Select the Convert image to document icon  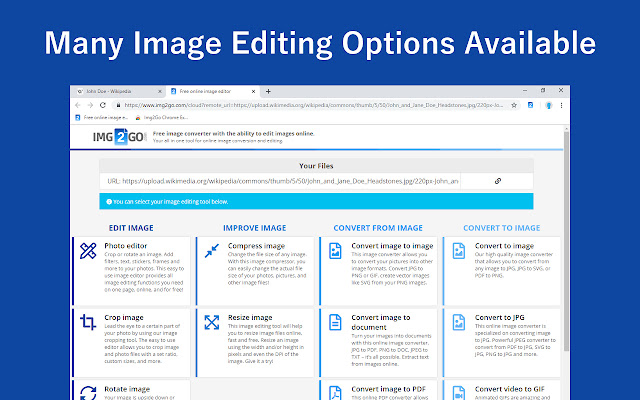pyautogui.click(x=335, y=322)
